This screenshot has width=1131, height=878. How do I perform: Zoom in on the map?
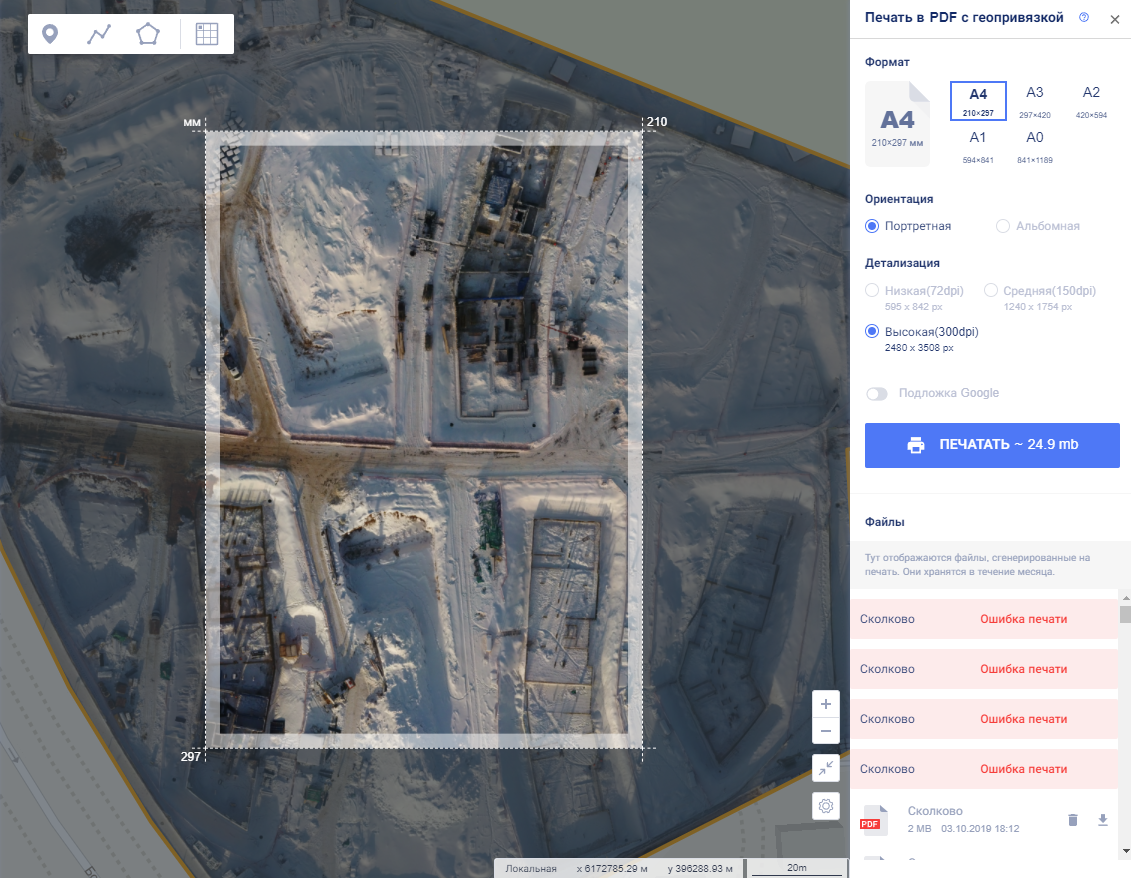826,704
